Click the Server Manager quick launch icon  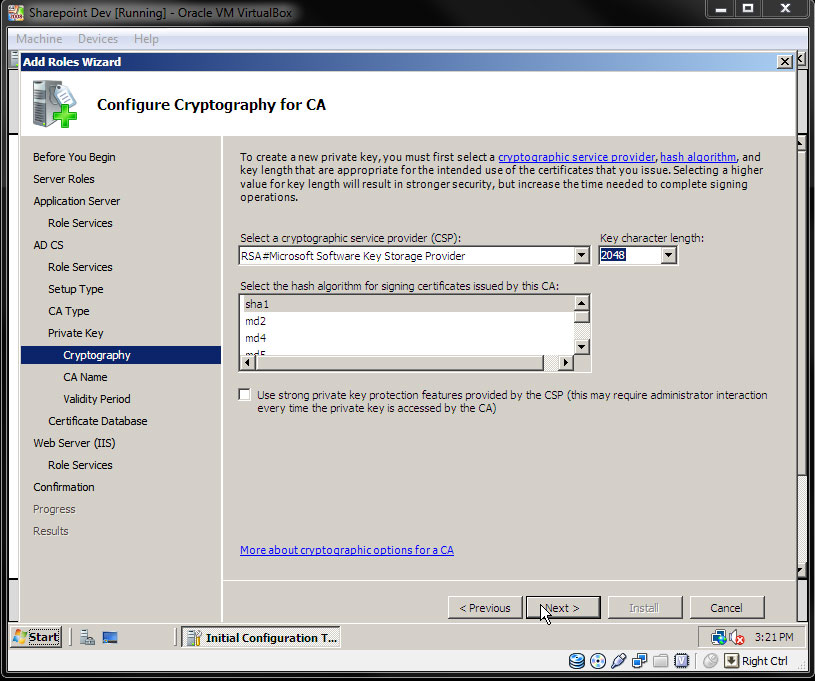point(87,637)
